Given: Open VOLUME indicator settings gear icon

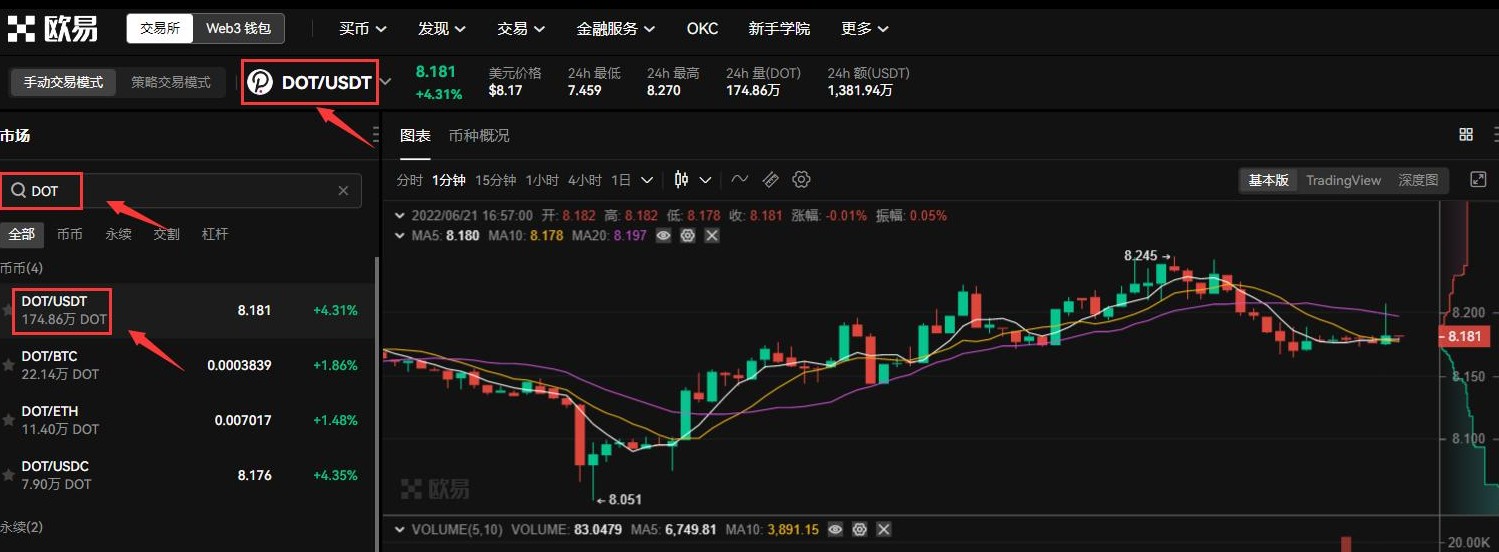Looking at the screenshot, I should pos(859,529).
